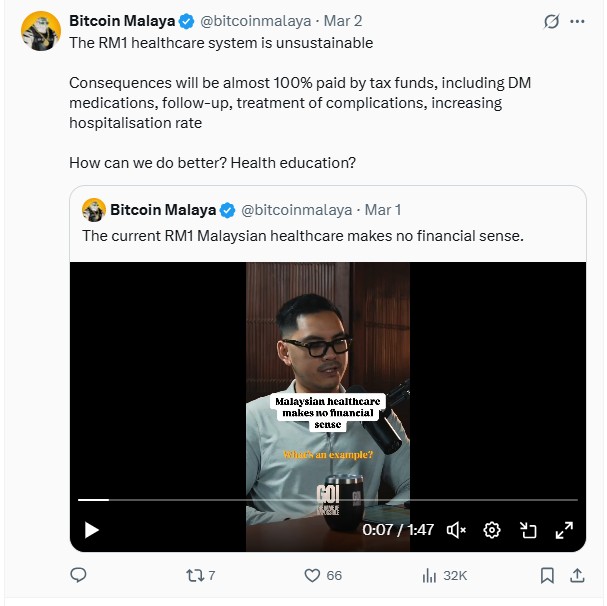Open Bitcoin Malaya profile avatar
607x606 pixels.
pyautogui.click(x=41, y=31)
